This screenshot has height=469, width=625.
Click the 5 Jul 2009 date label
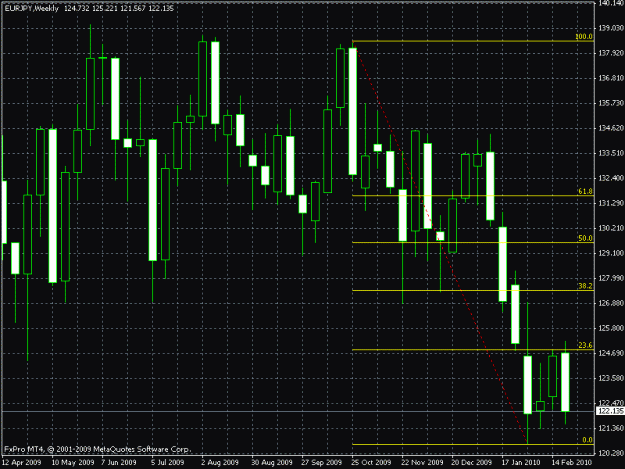[x=168, y=463]
